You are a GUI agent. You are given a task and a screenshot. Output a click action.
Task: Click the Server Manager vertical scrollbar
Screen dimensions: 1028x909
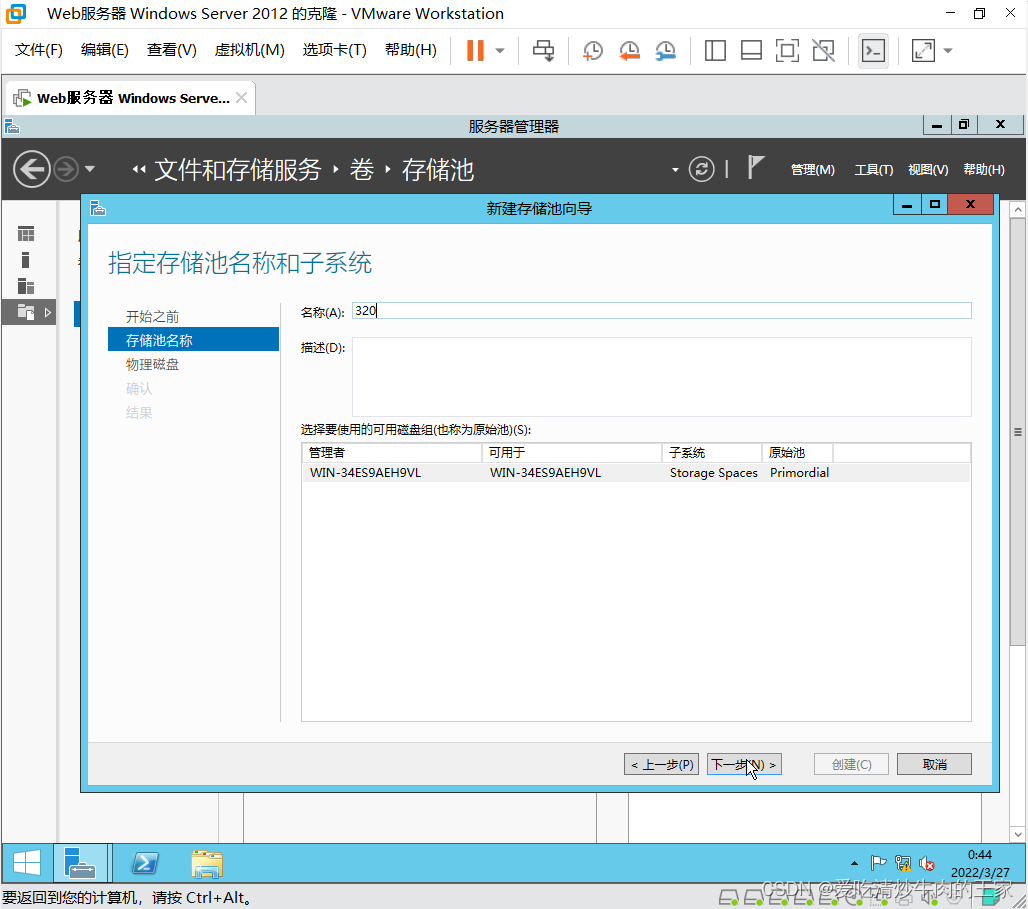point(1017,433)
